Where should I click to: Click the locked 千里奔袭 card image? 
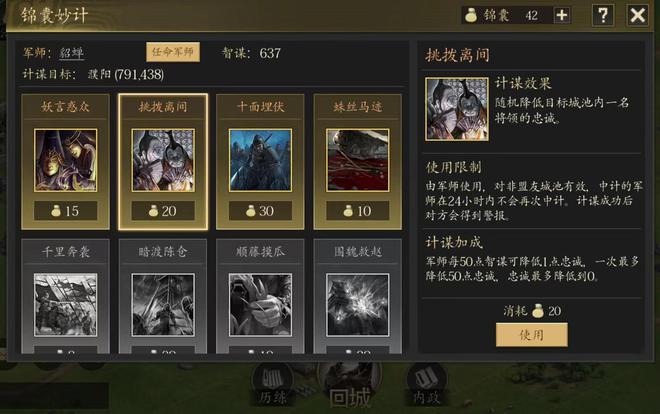tap(65, 305)
